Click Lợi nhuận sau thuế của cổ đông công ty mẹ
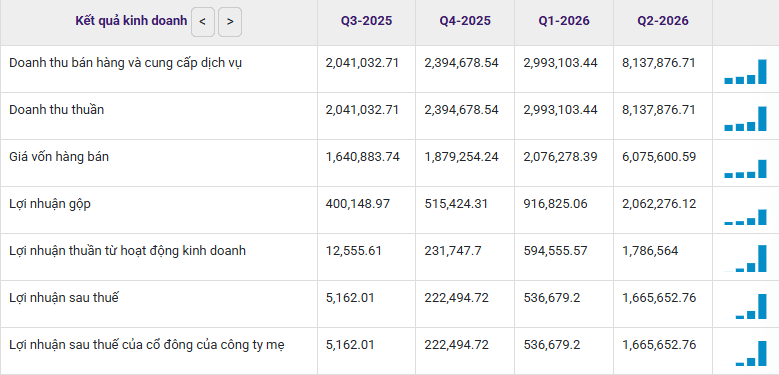Image resolution: width=779 pixels, height=375 pixels. click(x=147, y=345)
